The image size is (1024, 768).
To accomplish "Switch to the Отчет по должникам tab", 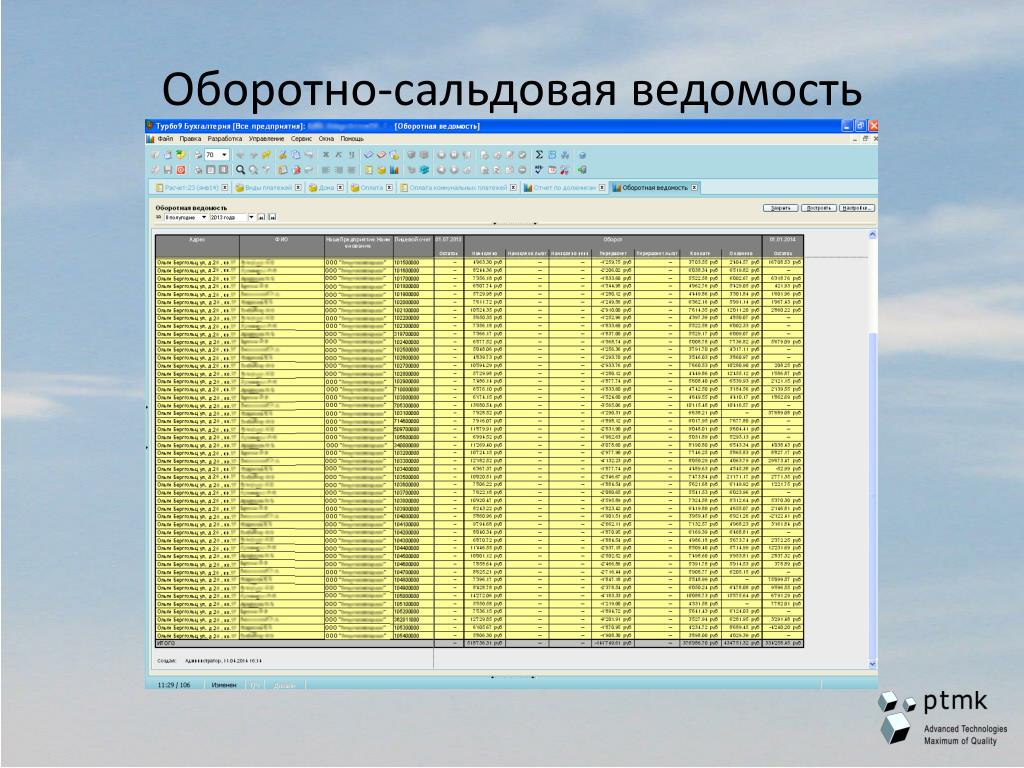I will point(565,187).
